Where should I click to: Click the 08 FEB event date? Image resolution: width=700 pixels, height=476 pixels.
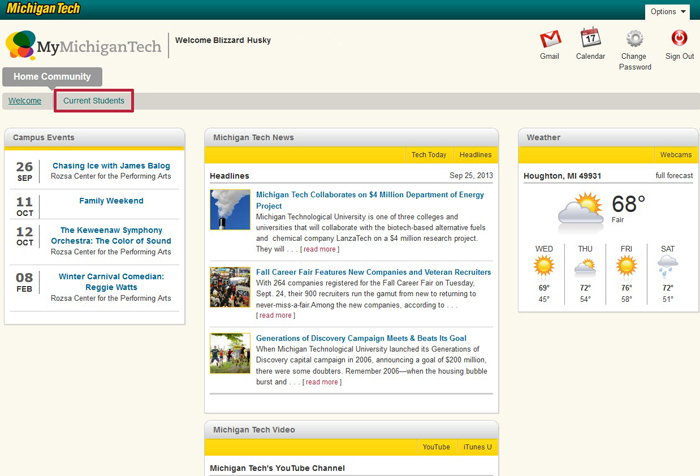(x=25, y=282)
